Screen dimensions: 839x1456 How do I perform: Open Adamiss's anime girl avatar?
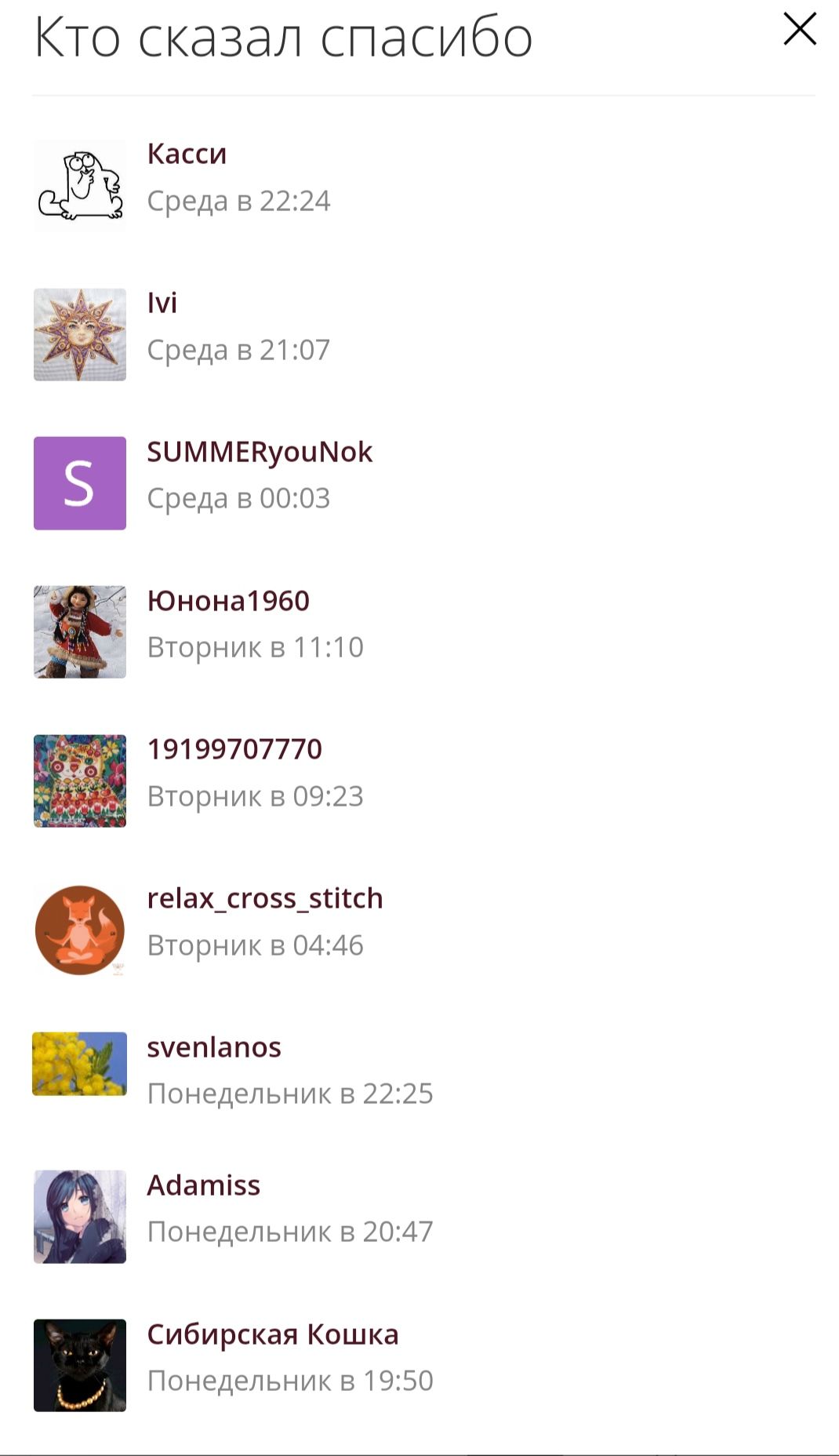[80, 1217]
